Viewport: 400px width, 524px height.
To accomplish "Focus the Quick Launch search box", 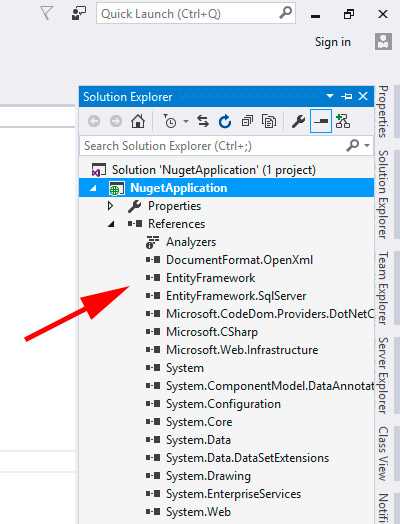I will [195, 13].
